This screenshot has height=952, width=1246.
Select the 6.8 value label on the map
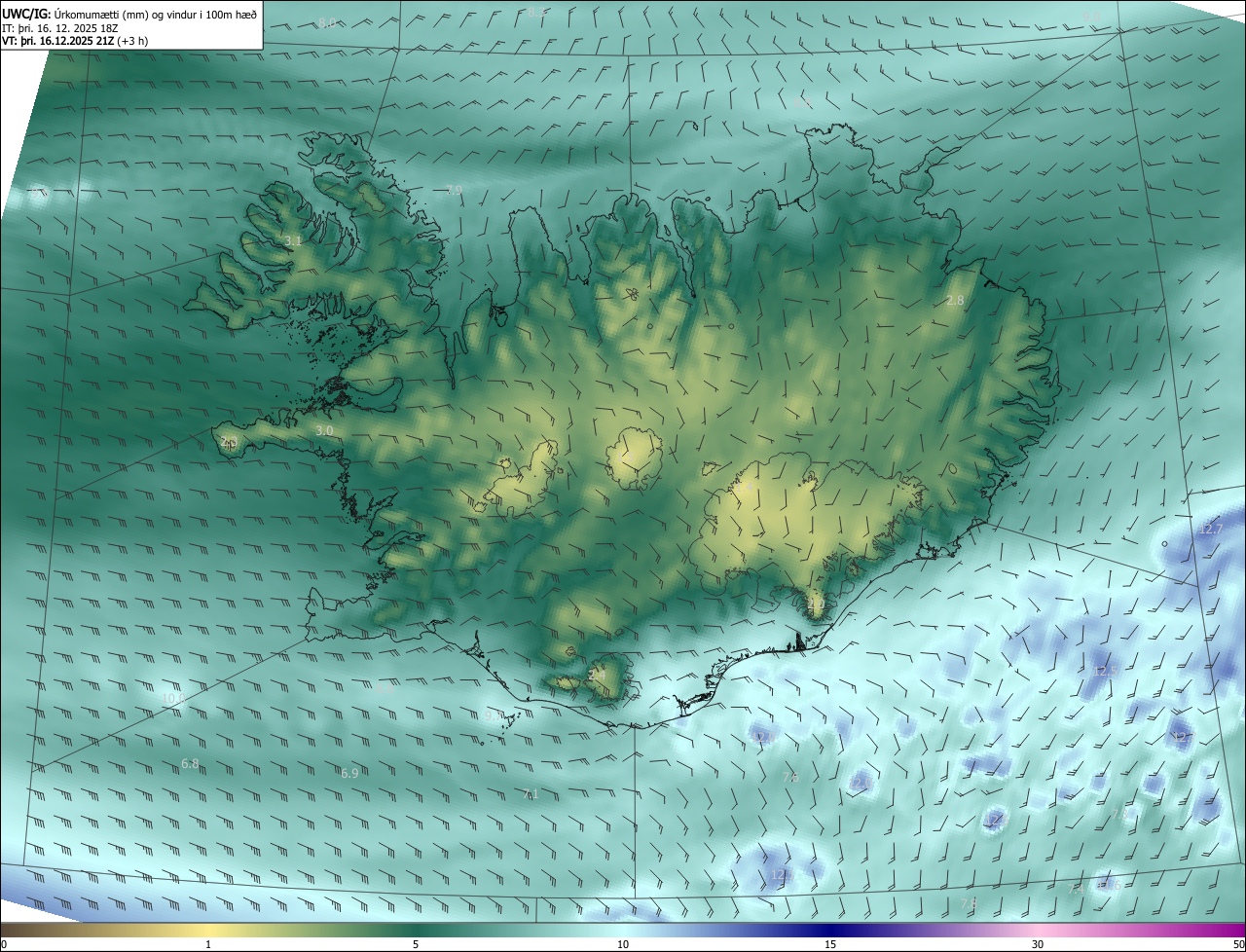point(190,764)
